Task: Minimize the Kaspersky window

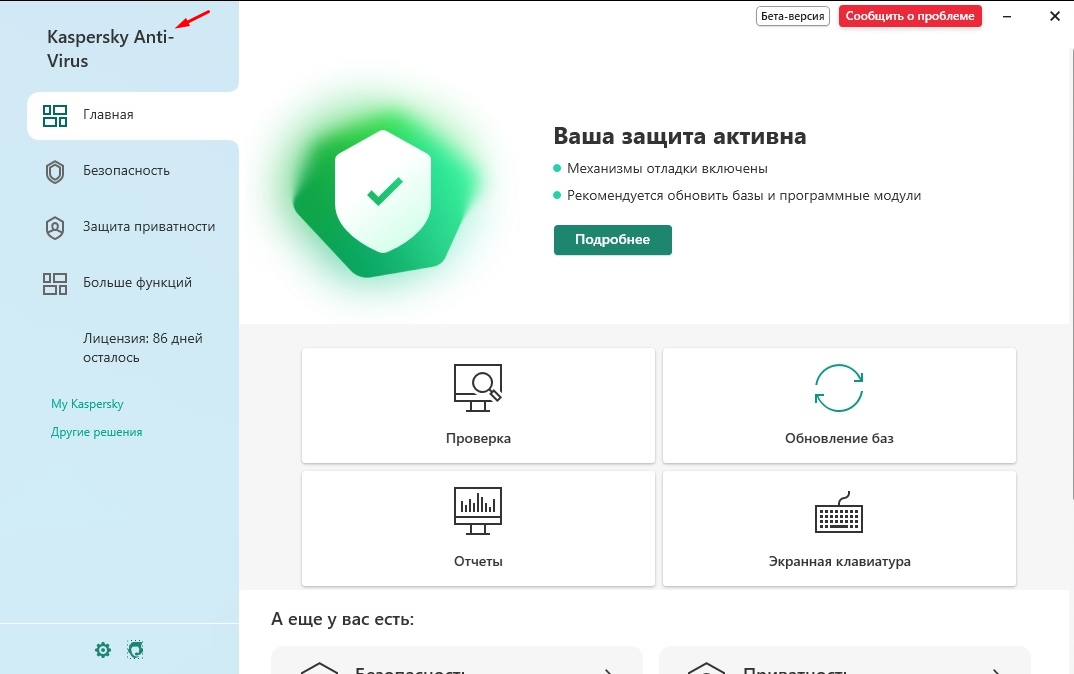Action: coord(1007,16)
